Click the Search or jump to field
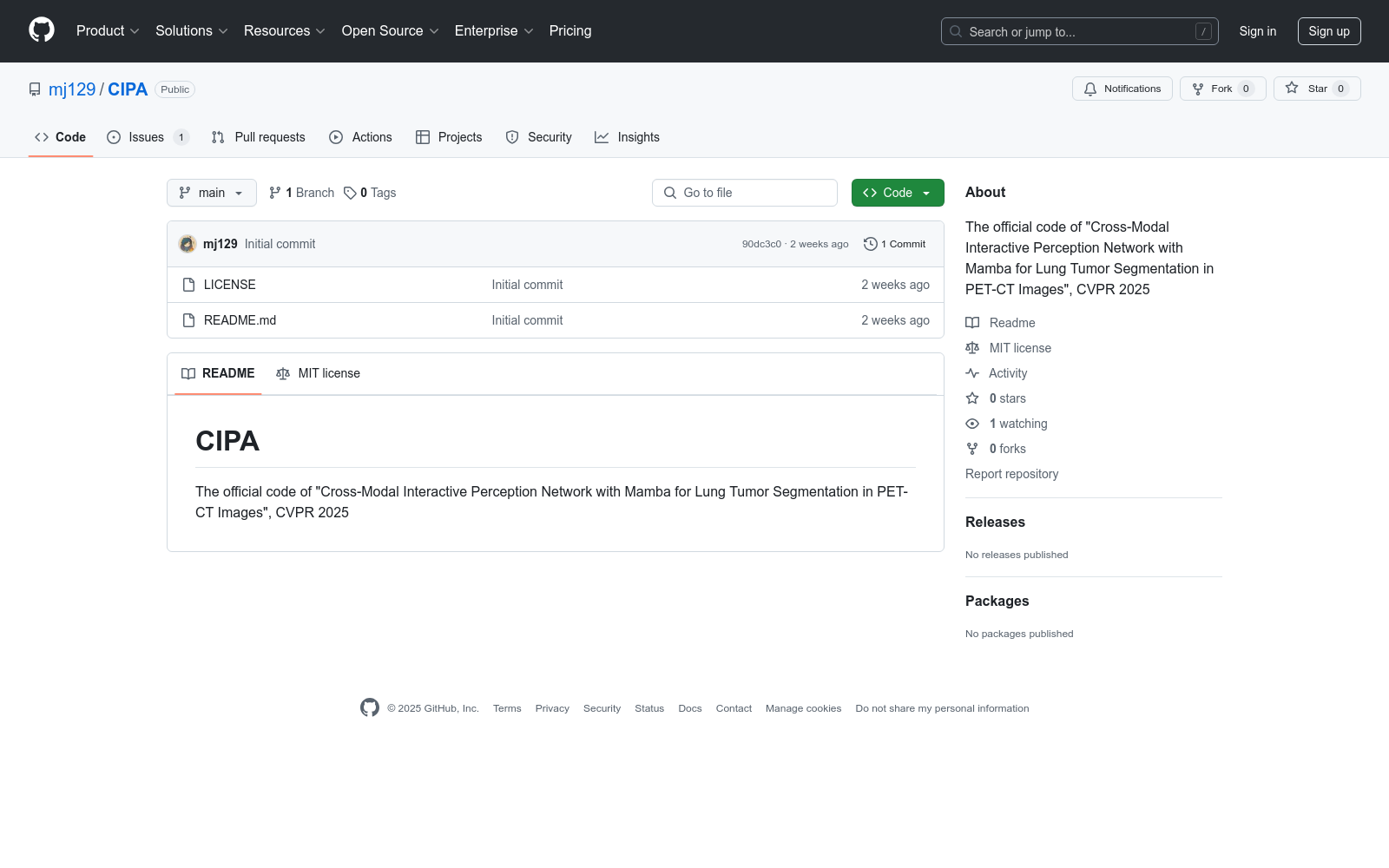This screenshot has height=868, width=1389. [x=1080, y=31]
